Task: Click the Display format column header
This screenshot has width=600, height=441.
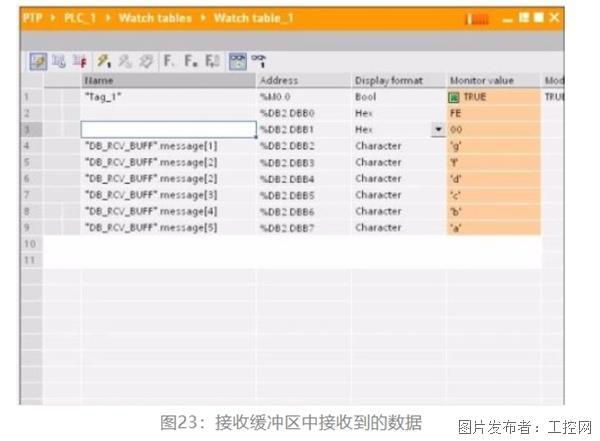Action: coord(388,80)
